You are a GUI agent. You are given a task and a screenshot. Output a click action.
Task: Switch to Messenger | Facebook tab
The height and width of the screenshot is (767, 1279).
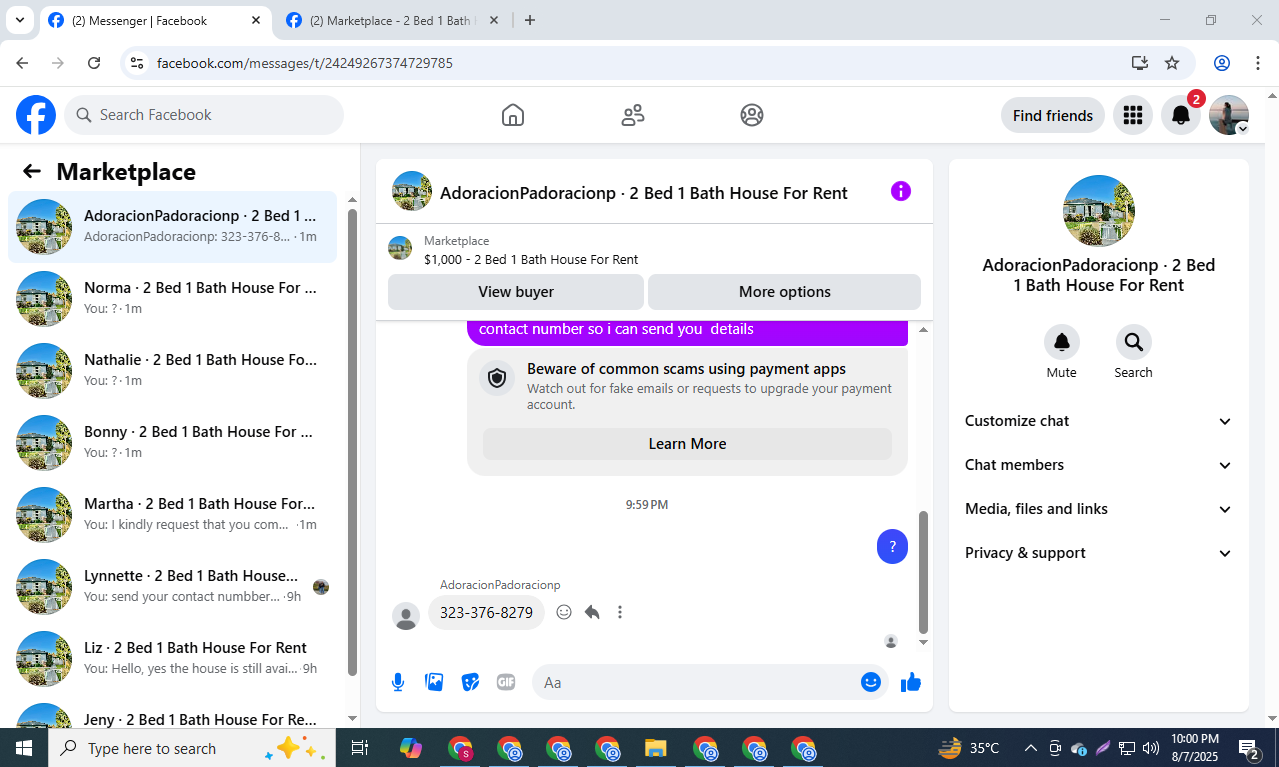point(155,20)
